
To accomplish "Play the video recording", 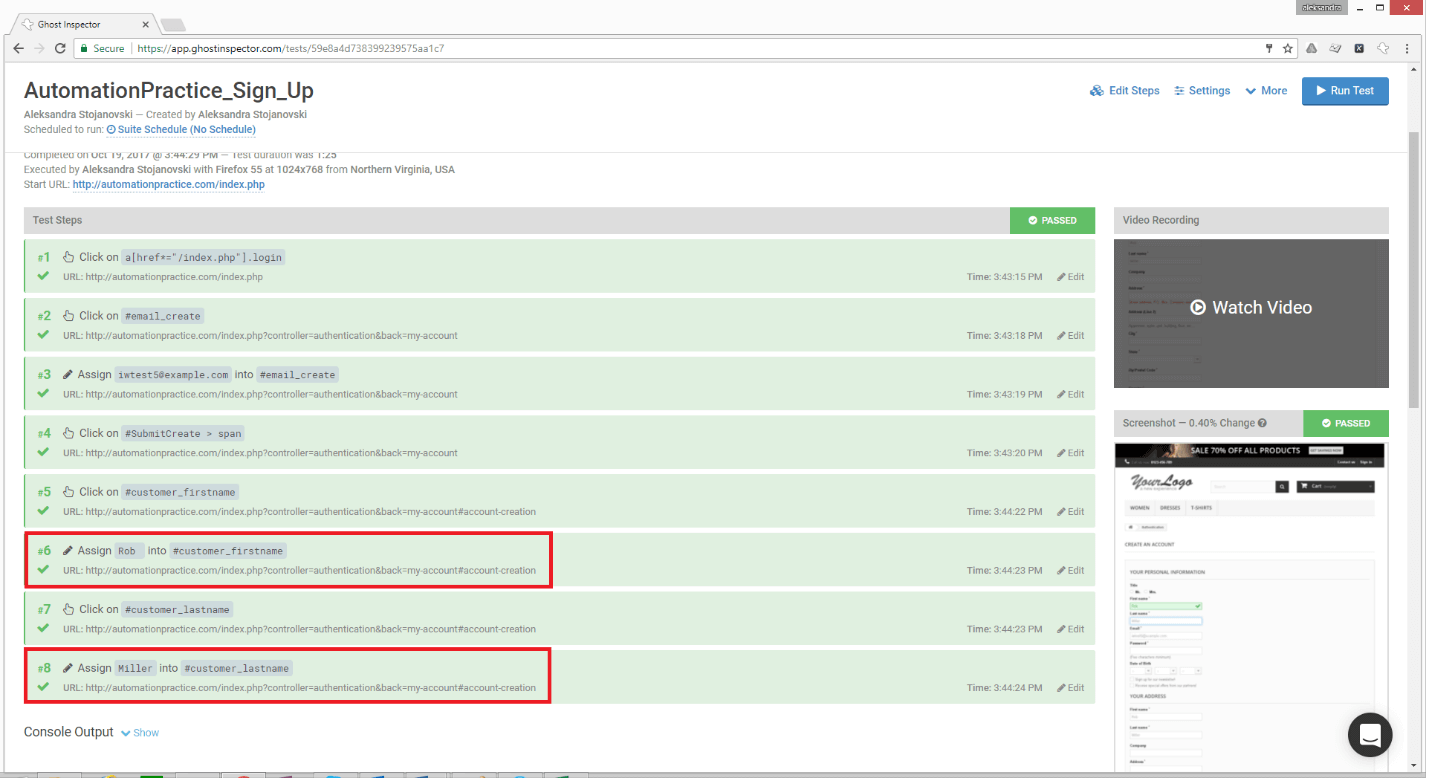I will (x=1251, y=308).
